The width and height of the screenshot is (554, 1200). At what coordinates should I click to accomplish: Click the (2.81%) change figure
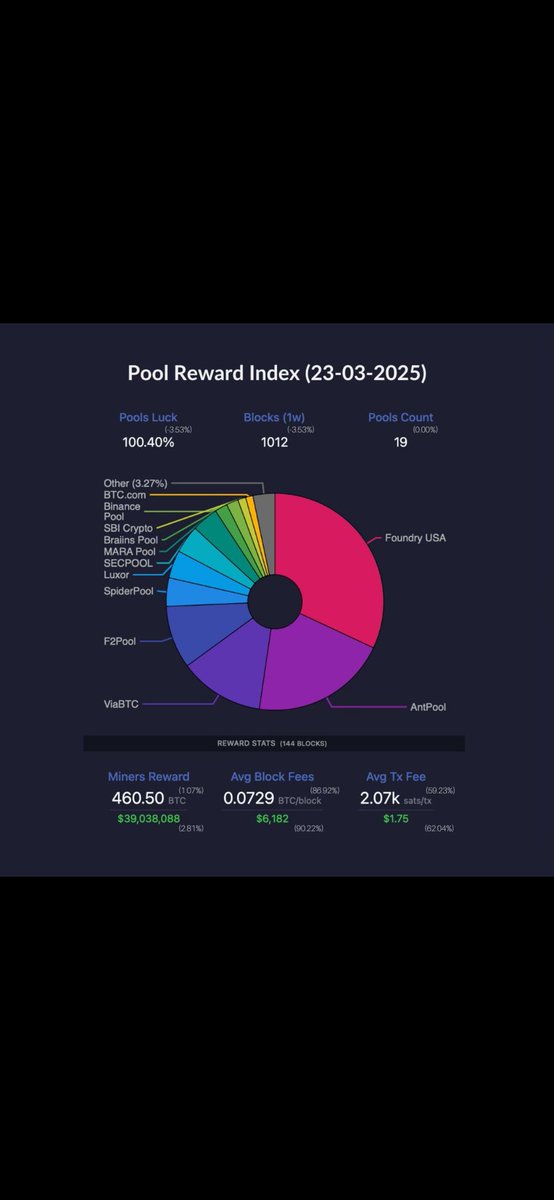click(191, 829)
